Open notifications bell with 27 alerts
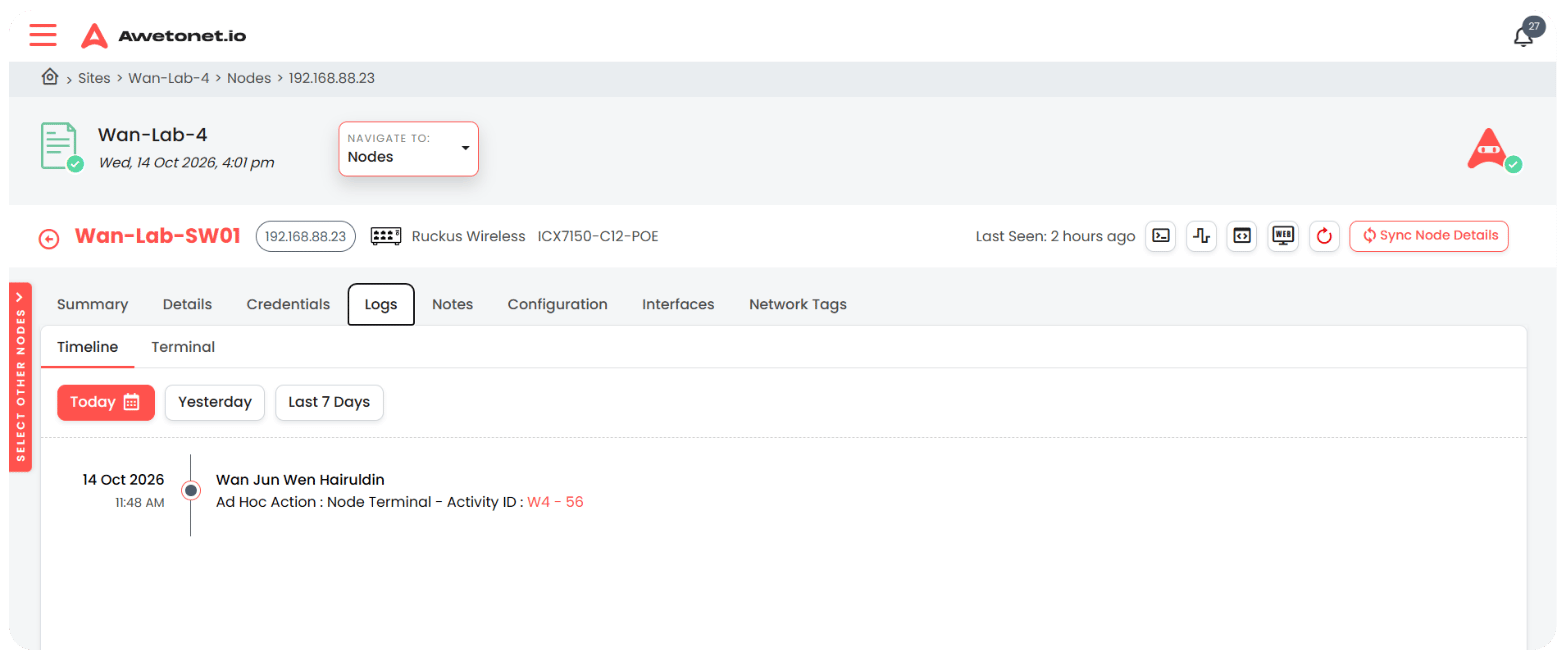Screen dimensions: 1563x658 point(1523,36)
